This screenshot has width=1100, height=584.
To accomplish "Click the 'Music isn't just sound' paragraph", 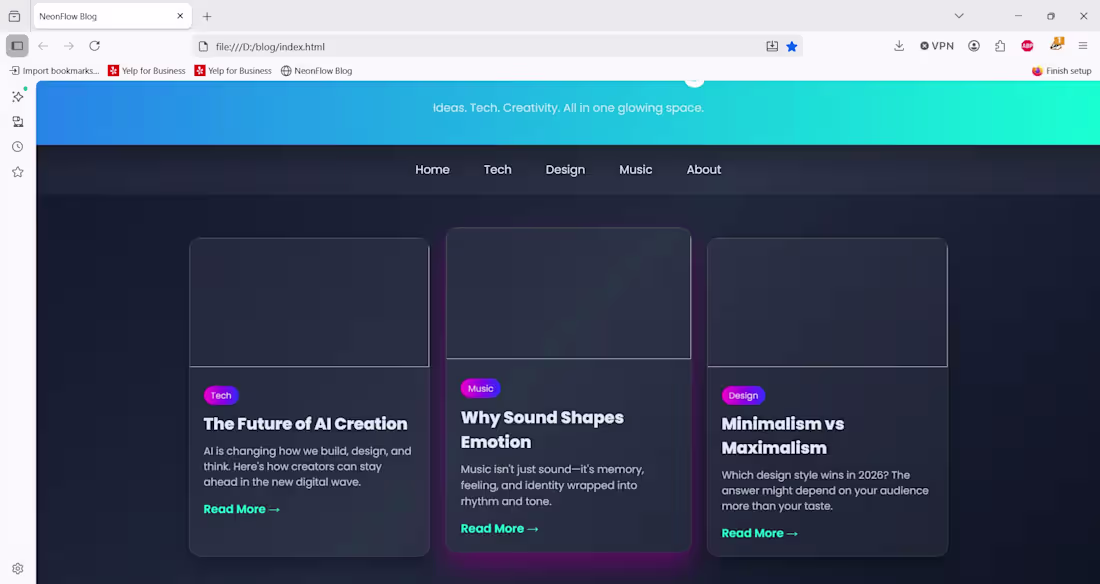I will coord(552,485).
